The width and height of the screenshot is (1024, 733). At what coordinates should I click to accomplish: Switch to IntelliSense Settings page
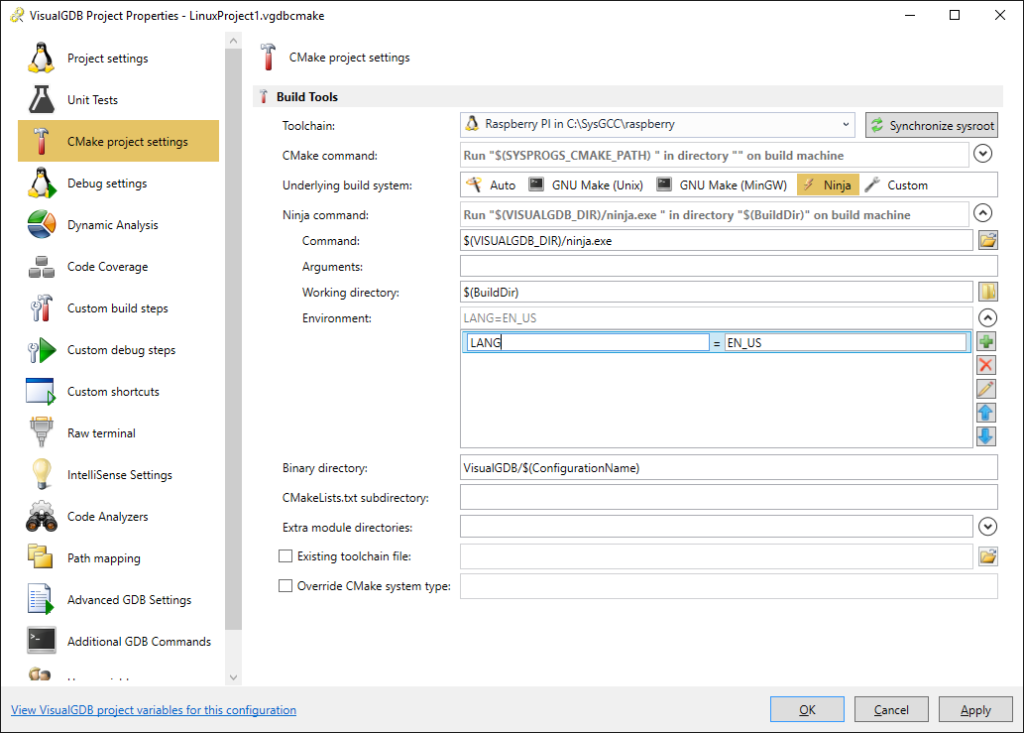(119, 475)
